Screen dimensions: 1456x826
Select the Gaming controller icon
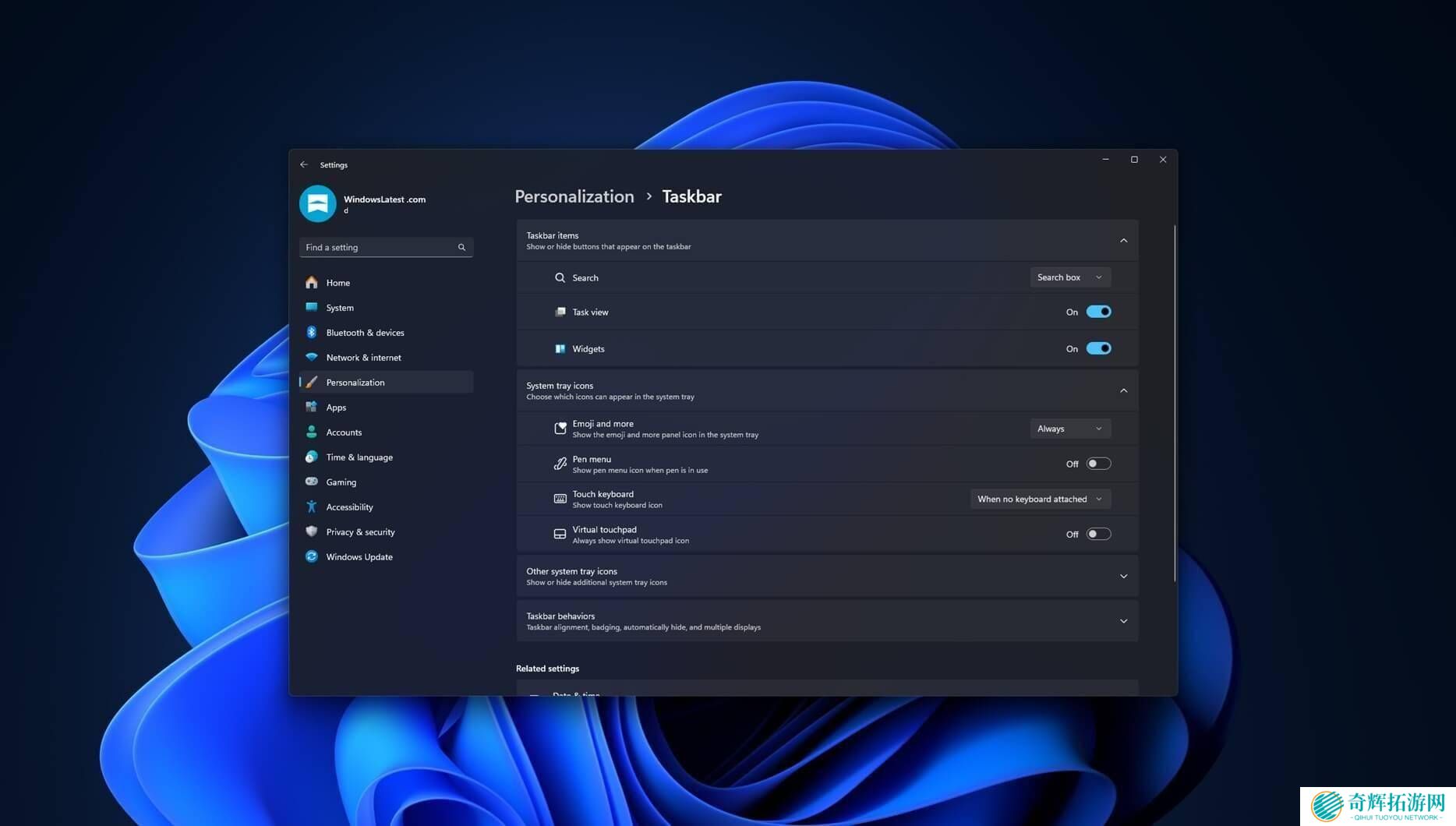(x=312, y=482)
